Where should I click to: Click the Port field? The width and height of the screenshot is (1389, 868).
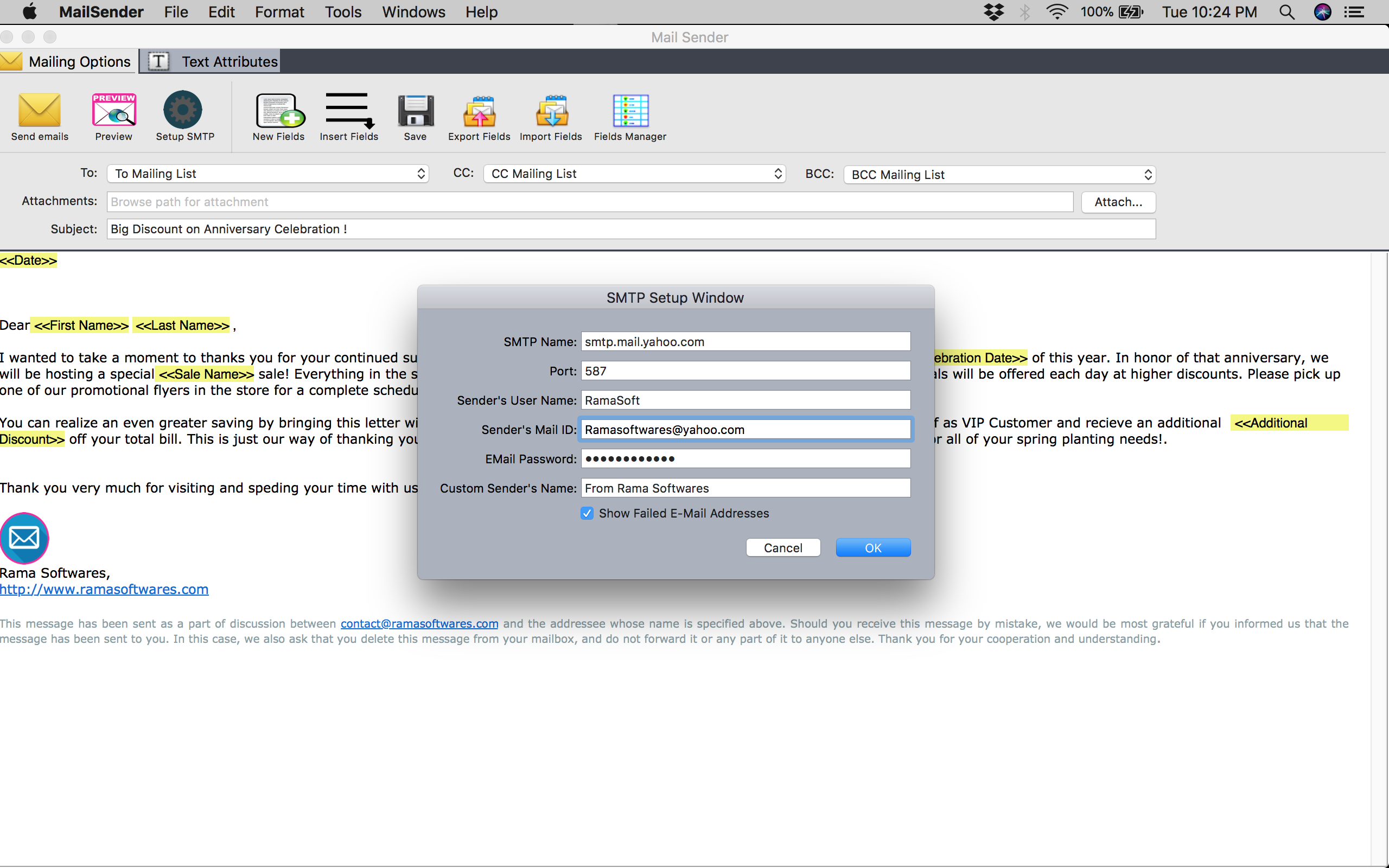(746, 371)
